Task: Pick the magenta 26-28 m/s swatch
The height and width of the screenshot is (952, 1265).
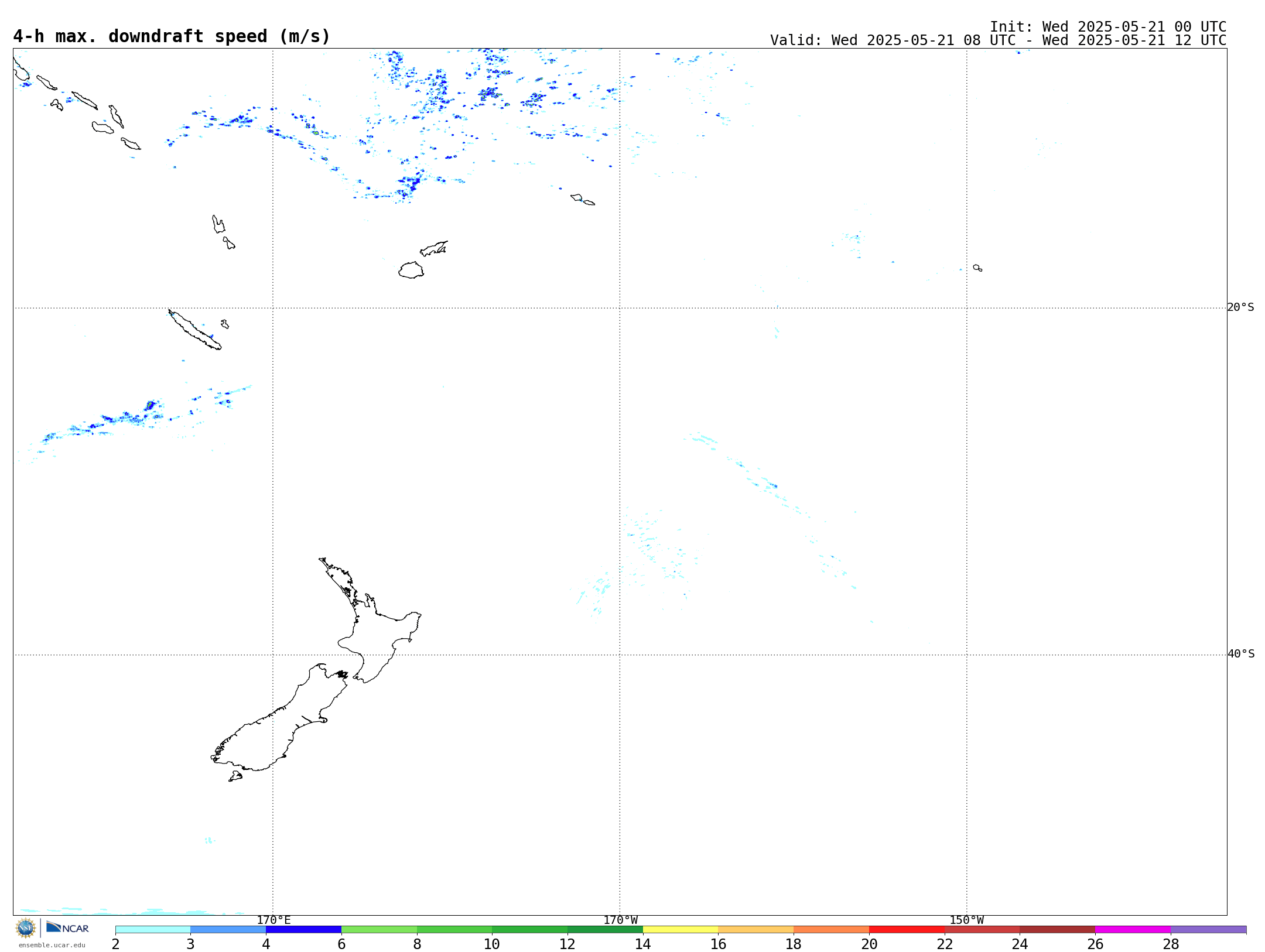Action: point(1133,930)
